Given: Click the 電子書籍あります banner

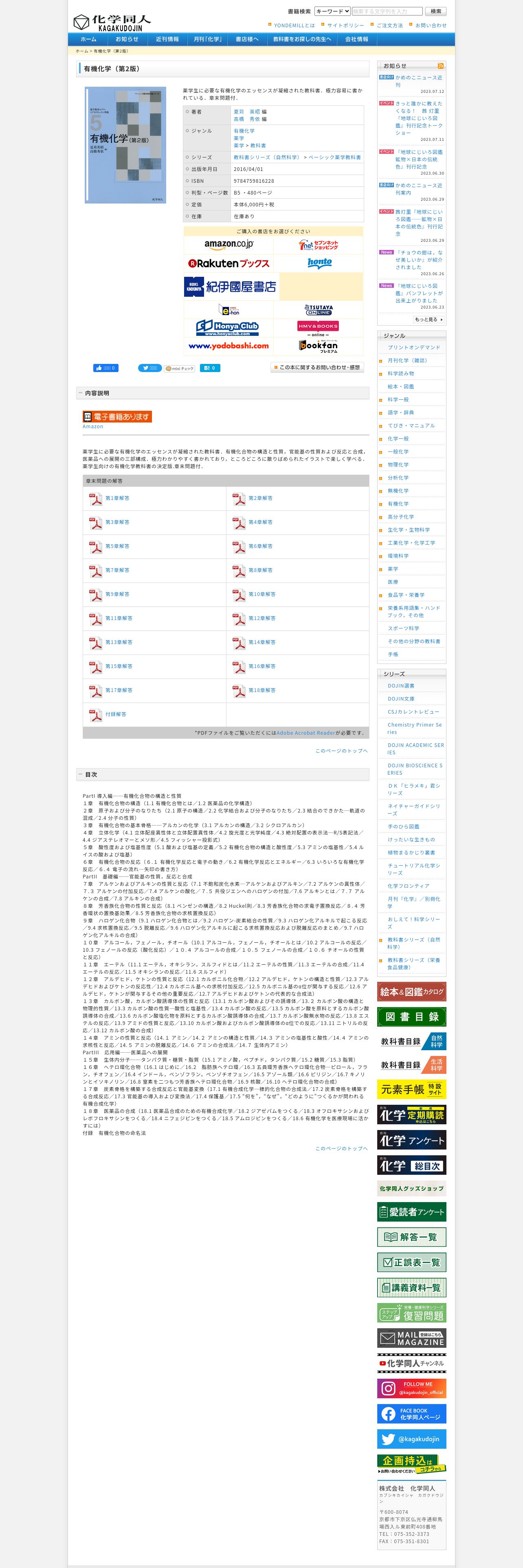Looking at the screenshot, I should click(x=117, y=416).
